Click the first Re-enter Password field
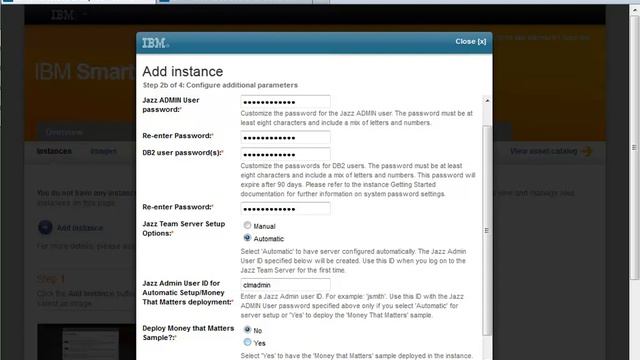The width and height of the screenshot is (640, 360). pos(285,138)
